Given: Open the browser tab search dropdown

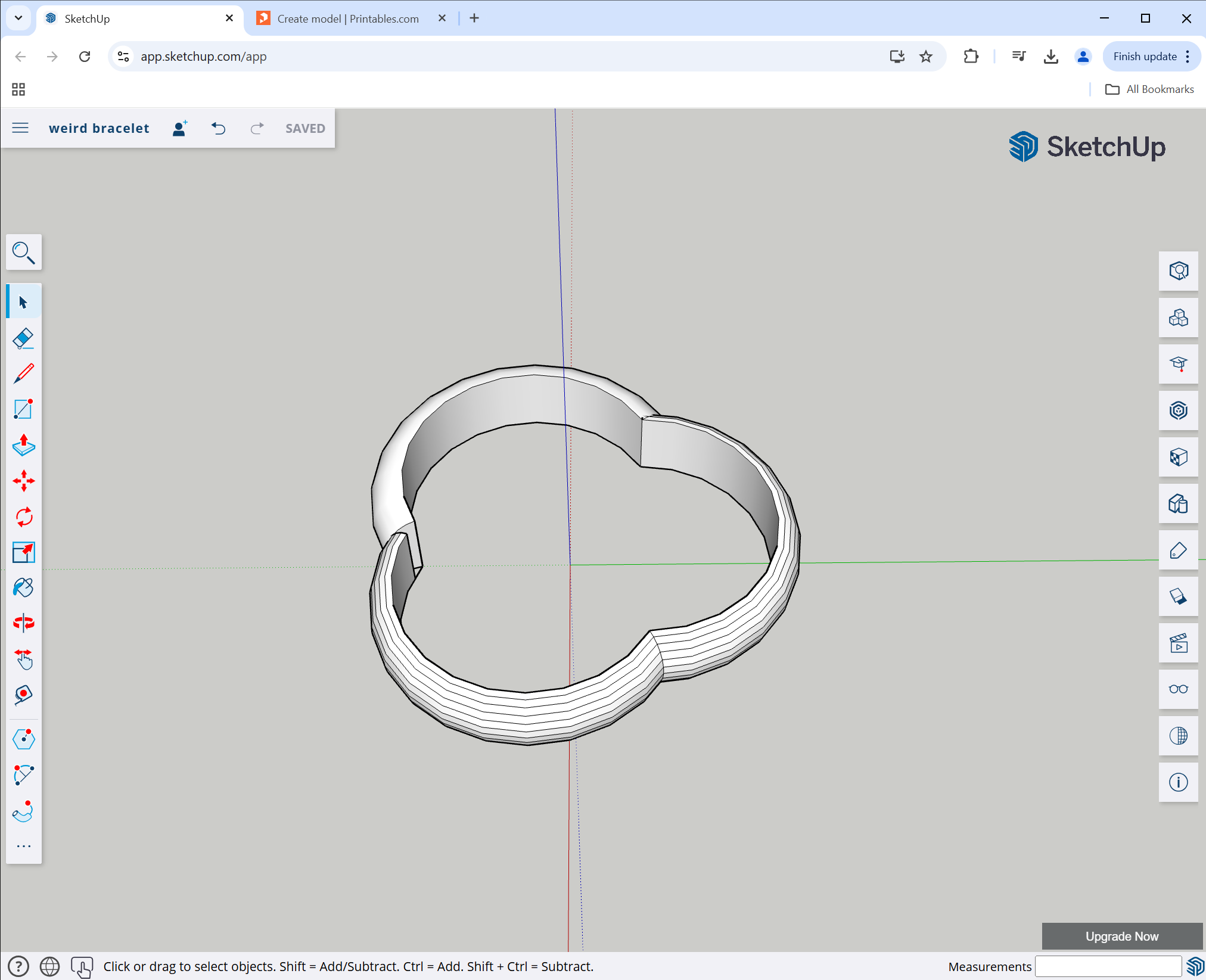Looking at the screenshot, I should click(18, 18).
